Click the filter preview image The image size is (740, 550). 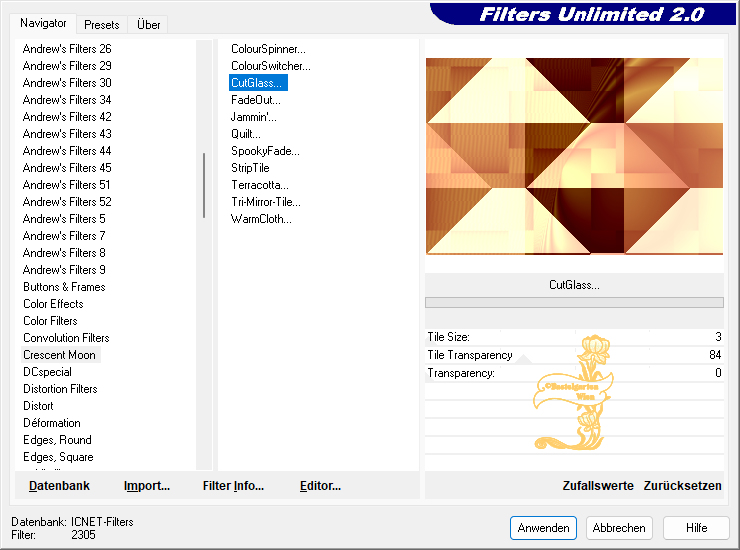574,156
